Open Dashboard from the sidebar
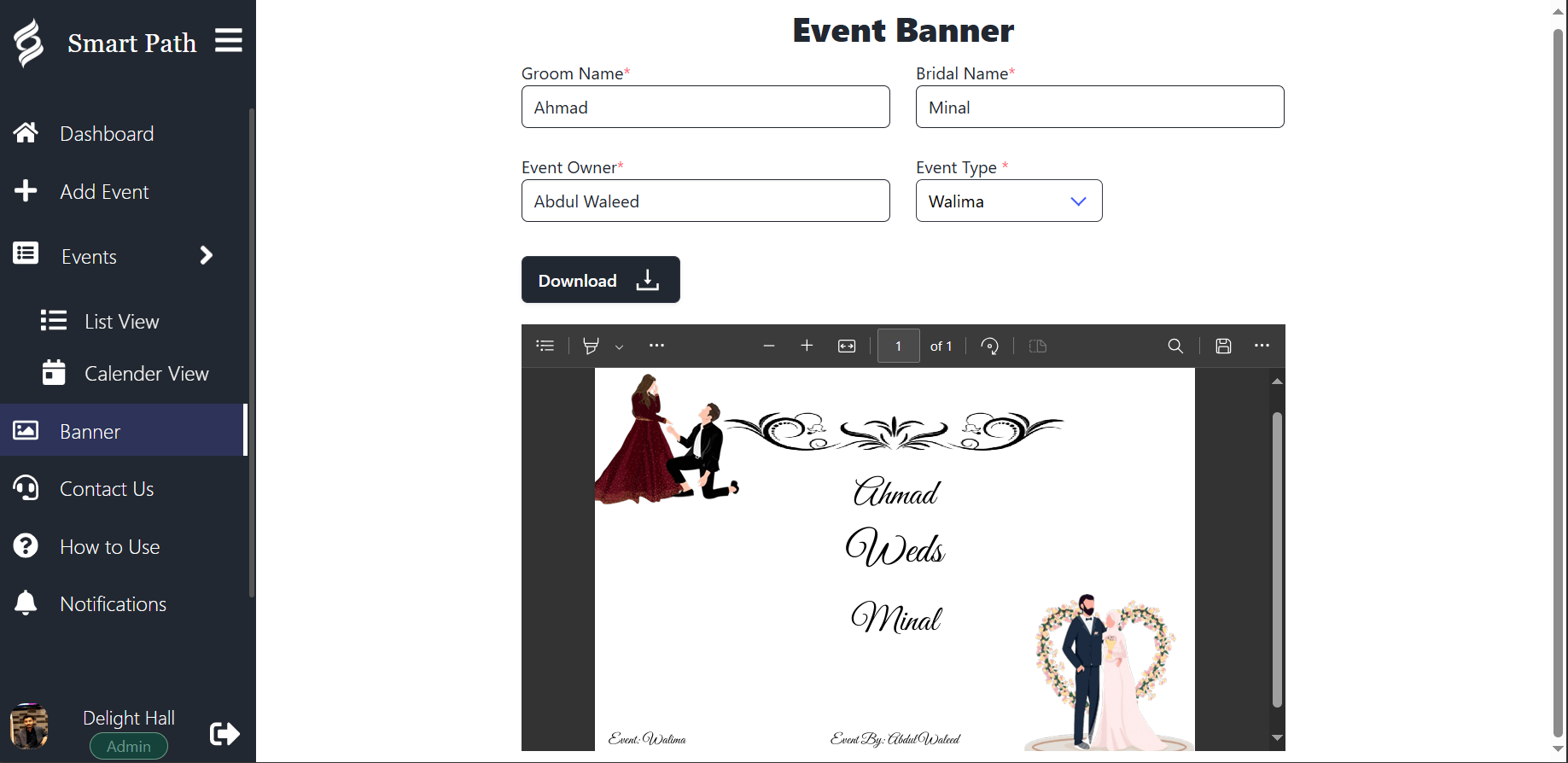Screen dimensions: 1568x763 pyautogui.click(x=107, y=134)
